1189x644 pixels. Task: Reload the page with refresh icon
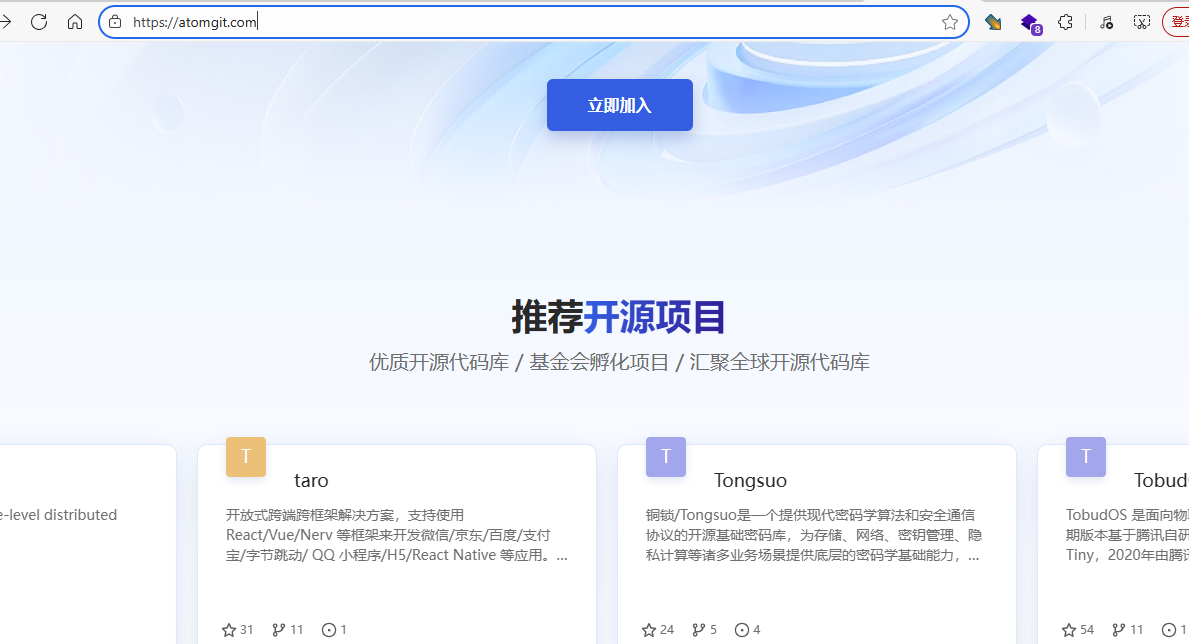[39, 22]
